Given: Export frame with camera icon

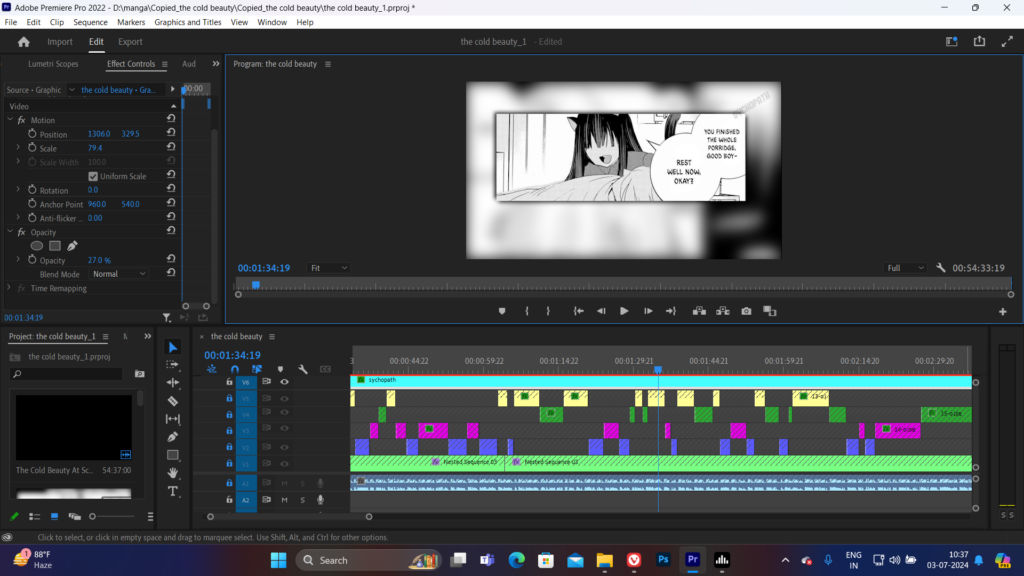Looking at the screenshot, I should (746, 312).
